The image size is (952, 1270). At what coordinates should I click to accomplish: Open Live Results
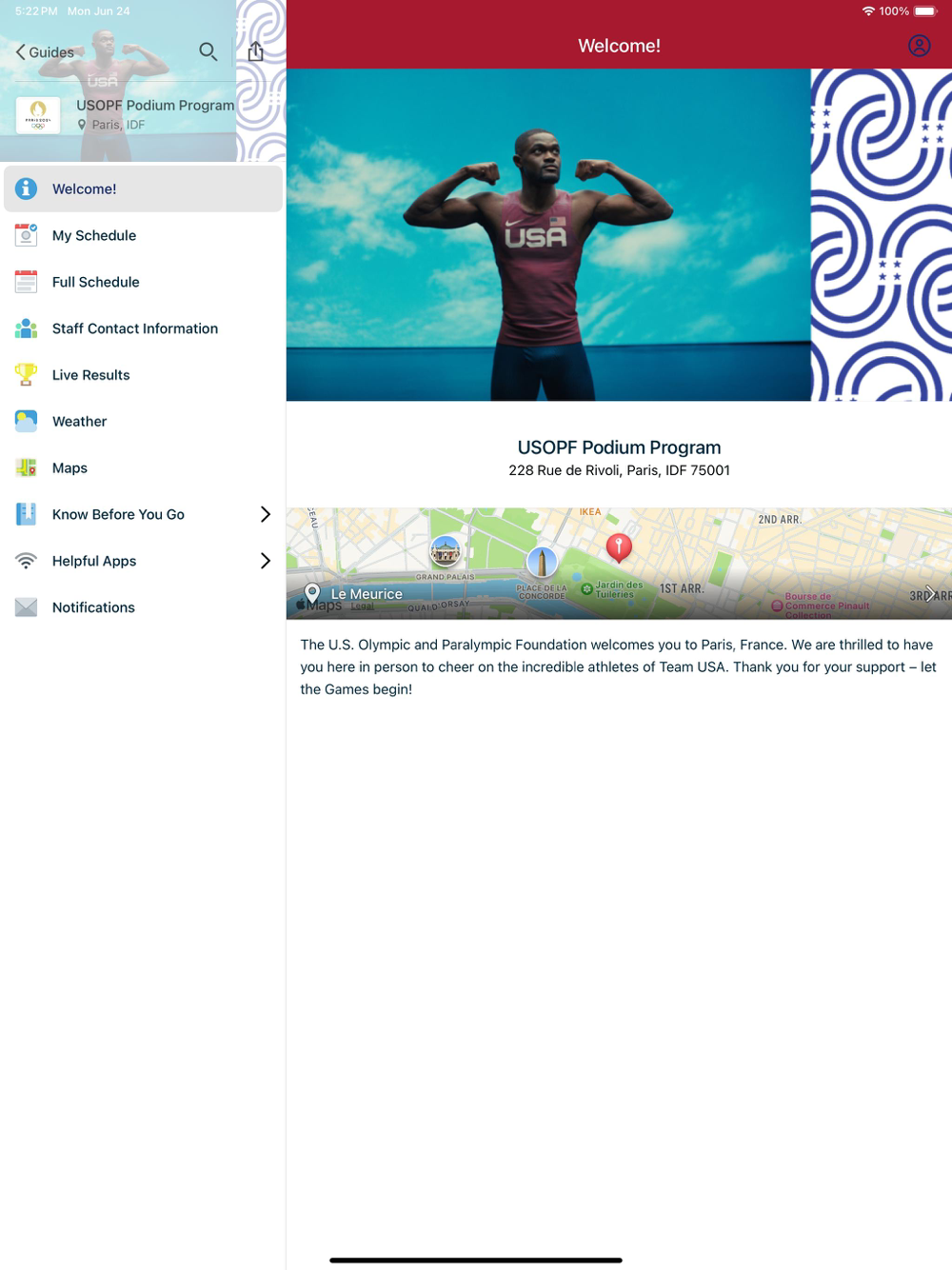[x=143, y=375]
